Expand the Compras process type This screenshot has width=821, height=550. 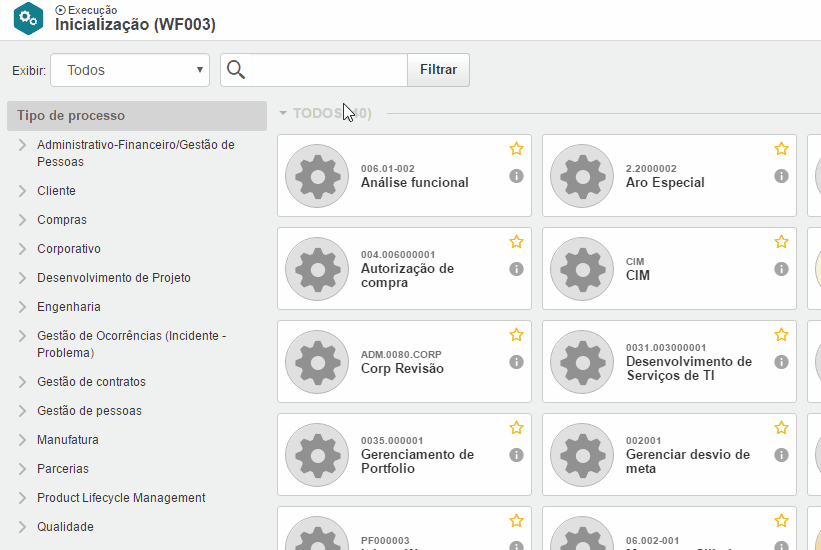[23, 220]
